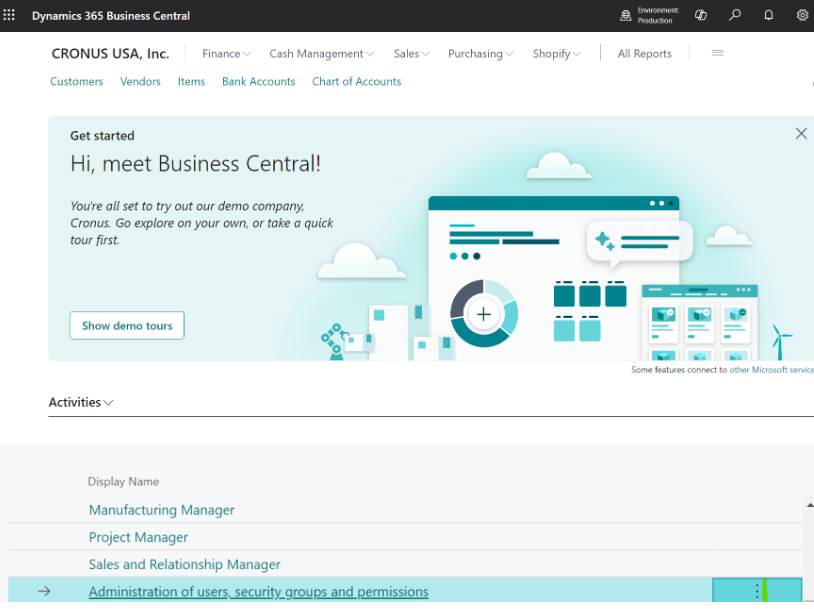Expand the Shopify menu
Viewport: 814px width, 609px height.
[557, 53]
